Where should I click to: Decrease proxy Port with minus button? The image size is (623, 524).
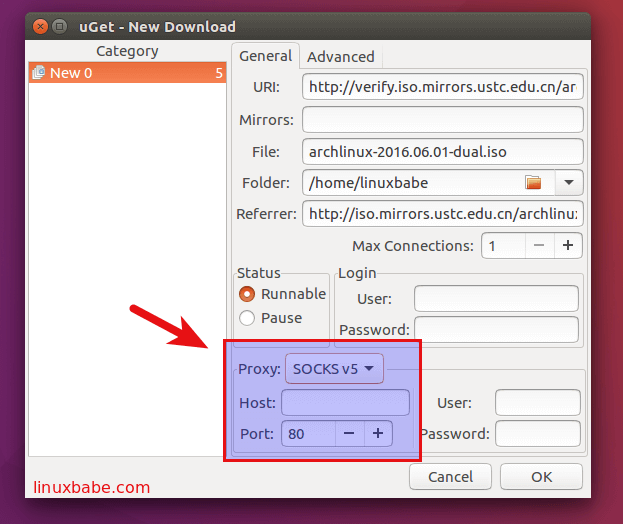click(348, 433)
